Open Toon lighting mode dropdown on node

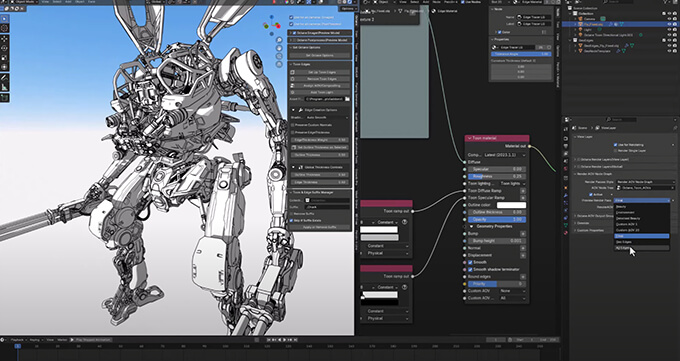(513, 184)
